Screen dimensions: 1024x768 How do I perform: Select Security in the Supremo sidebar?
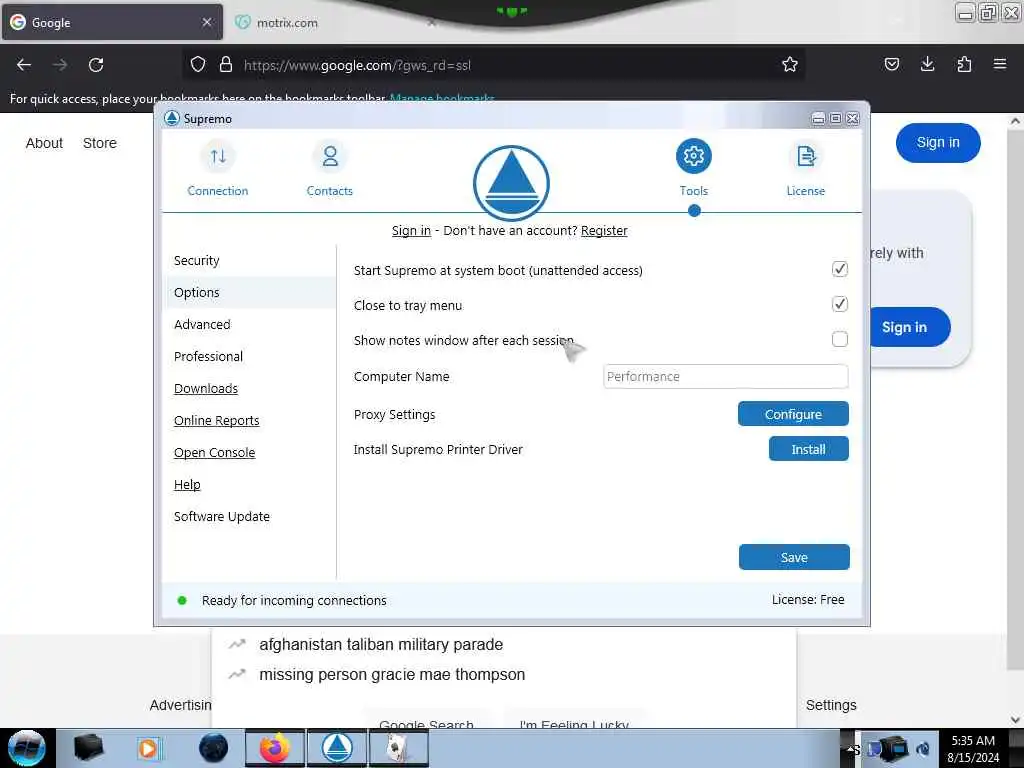tap(197, 261)
